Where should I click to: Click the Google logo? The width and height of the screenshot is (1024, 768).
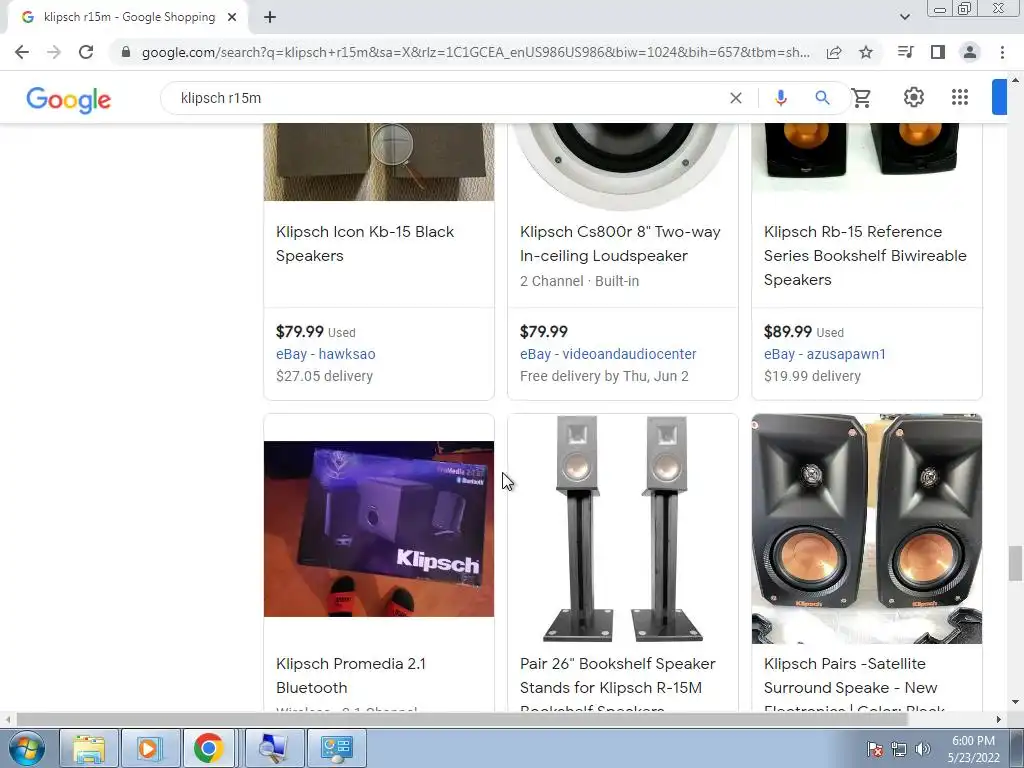69,99
